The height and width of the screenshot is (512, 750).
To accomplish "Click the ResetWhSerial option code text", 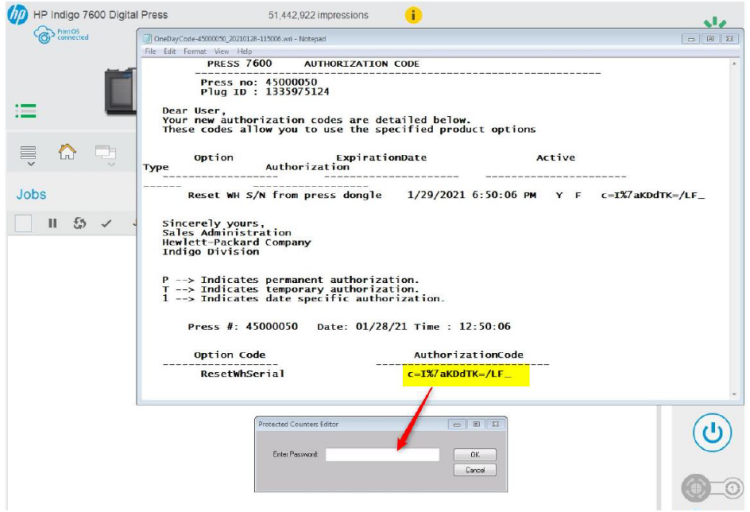I will 242,374.
